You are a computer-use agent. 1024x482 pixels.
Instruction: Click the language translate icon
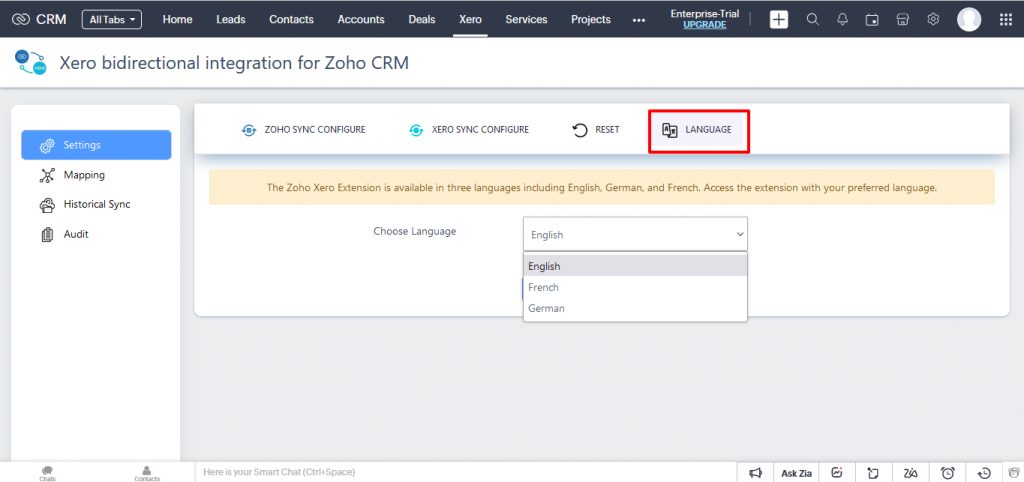[670, 130]
